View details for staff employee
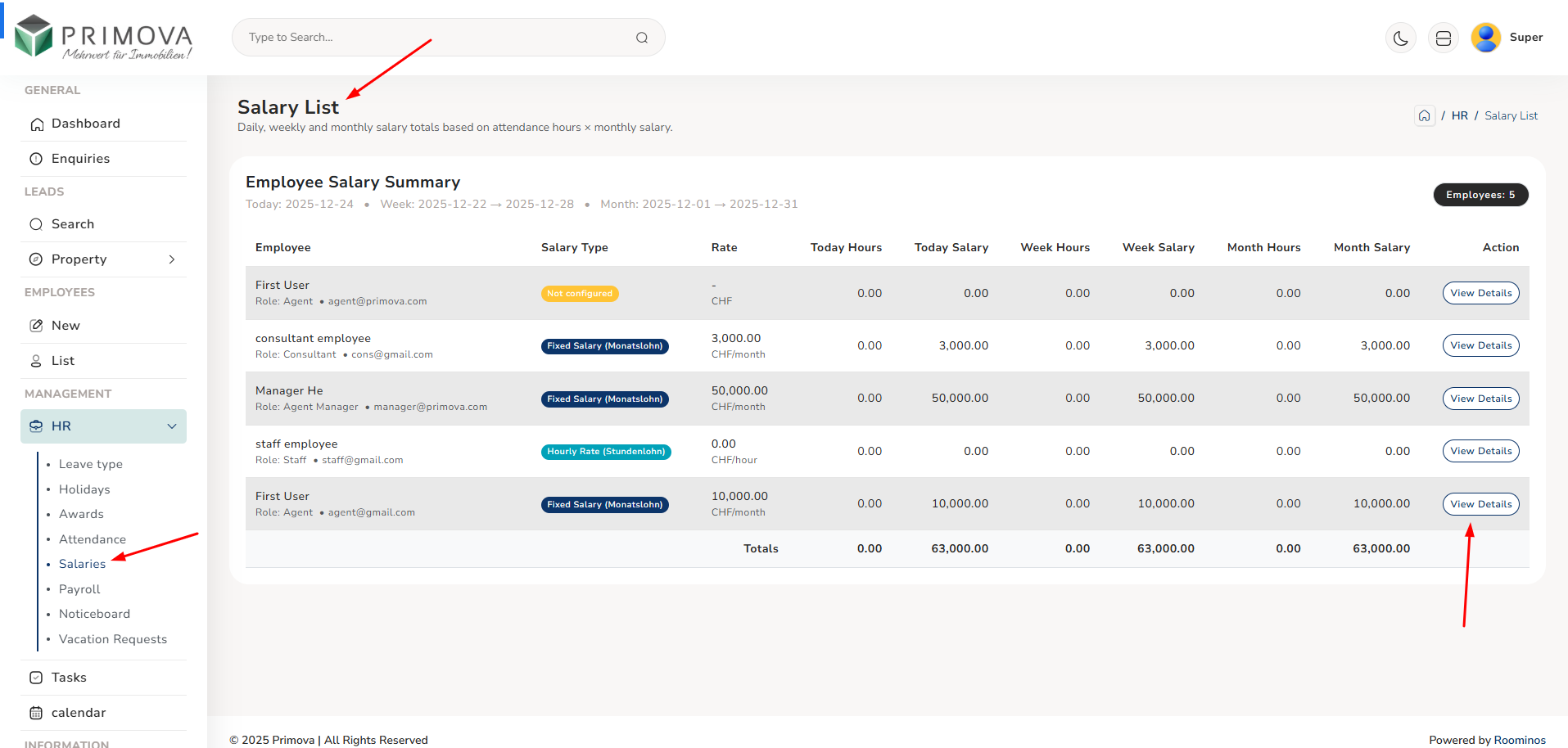 [1480, 451]
